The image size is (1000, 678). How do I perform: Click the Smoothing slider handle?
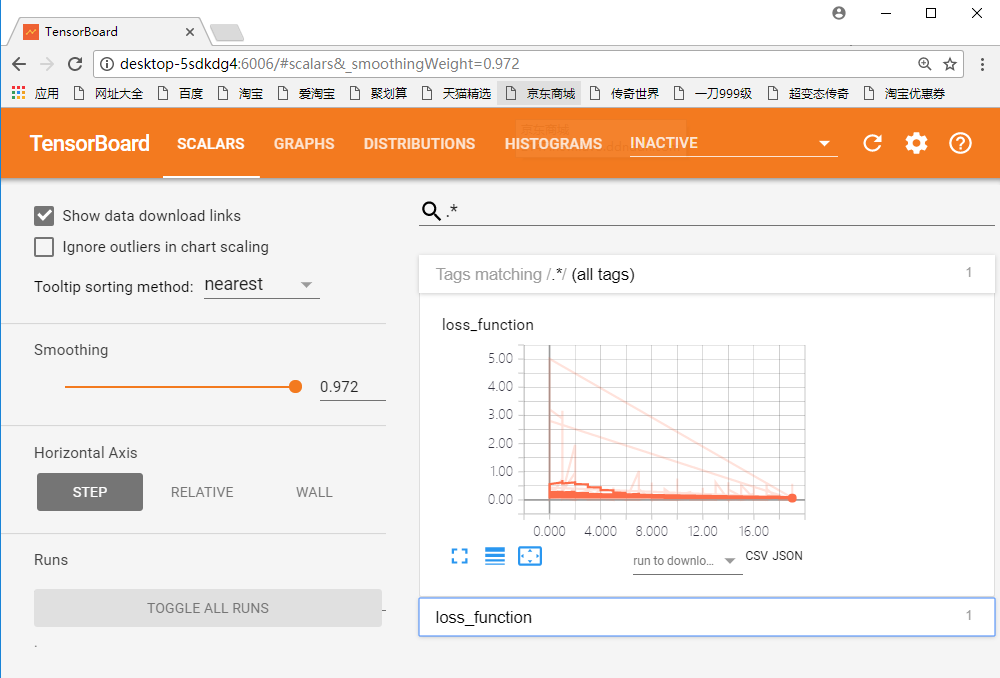[295, 387]
